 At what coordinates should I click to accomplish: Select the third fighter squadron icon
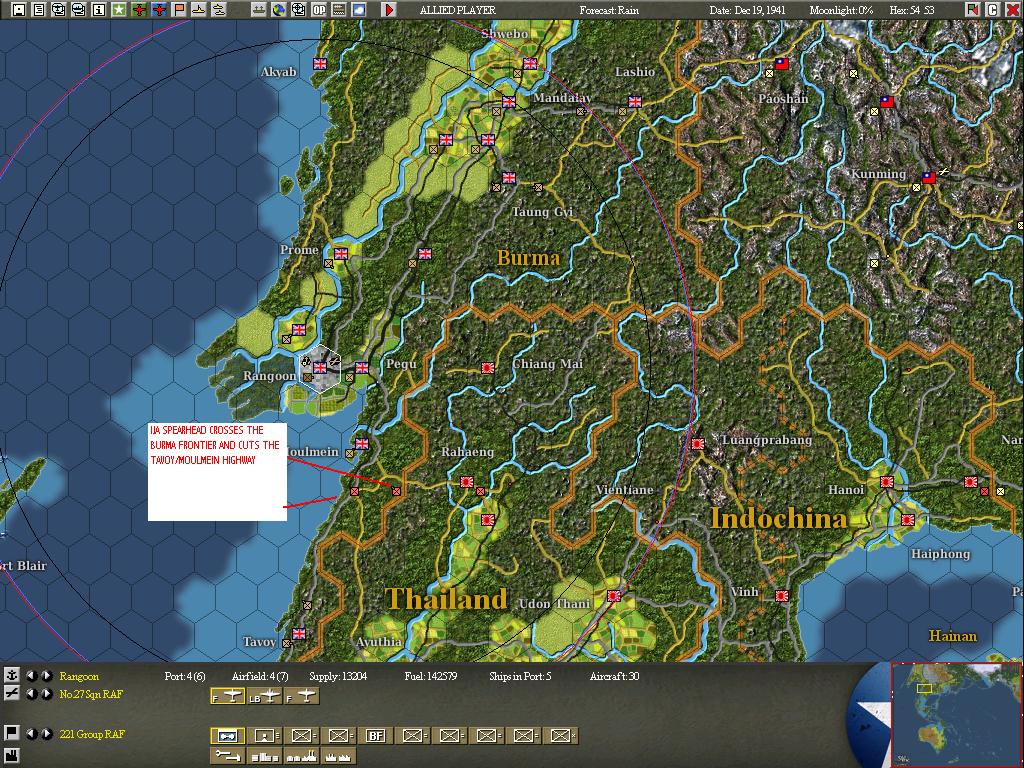pyautogui.click(x=301, y=696)
